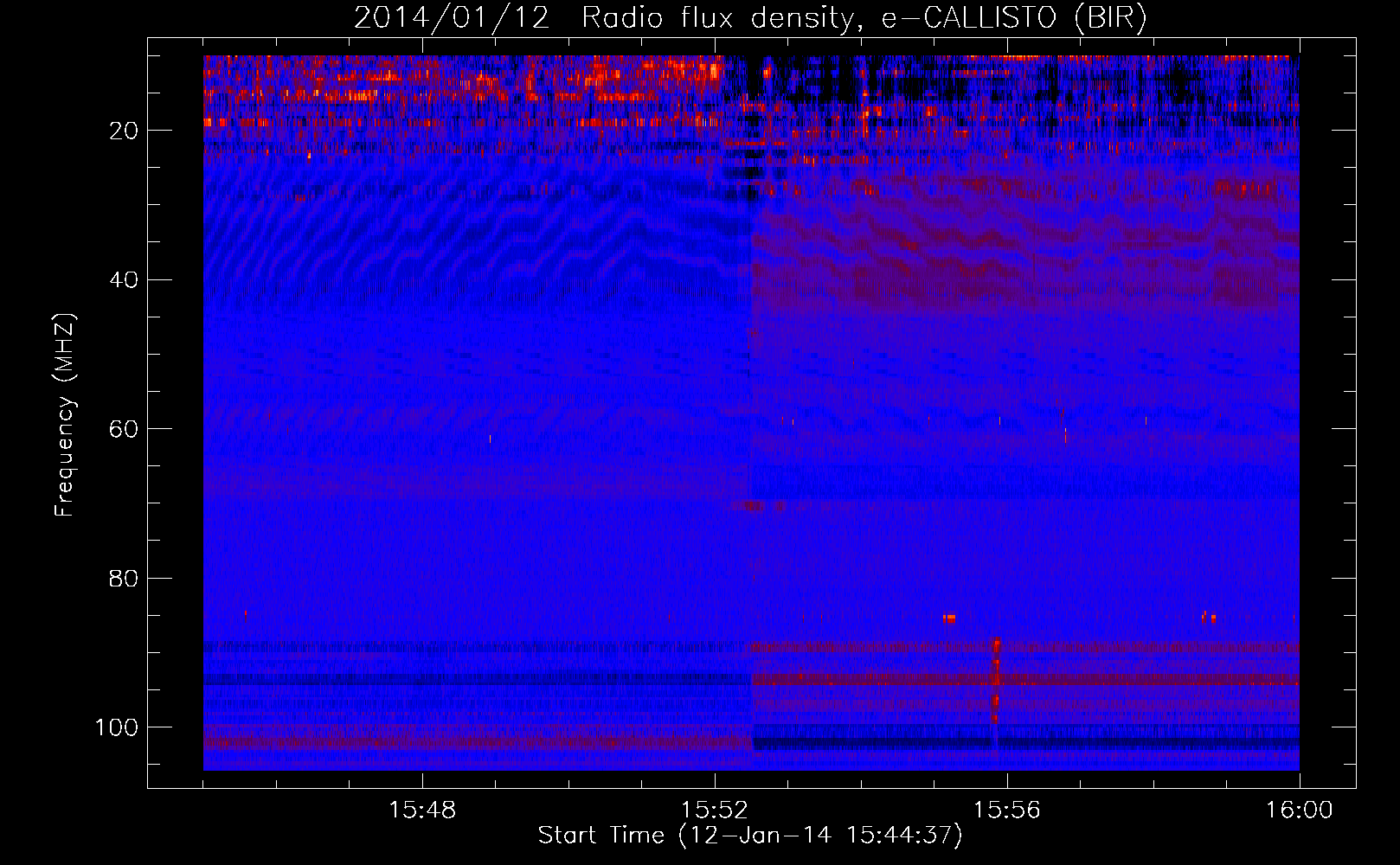Click the "Start Time (12-Jan-14 15:44:37)" label
Viewport: 1400px width, 865px height.
tap(750, 836)
